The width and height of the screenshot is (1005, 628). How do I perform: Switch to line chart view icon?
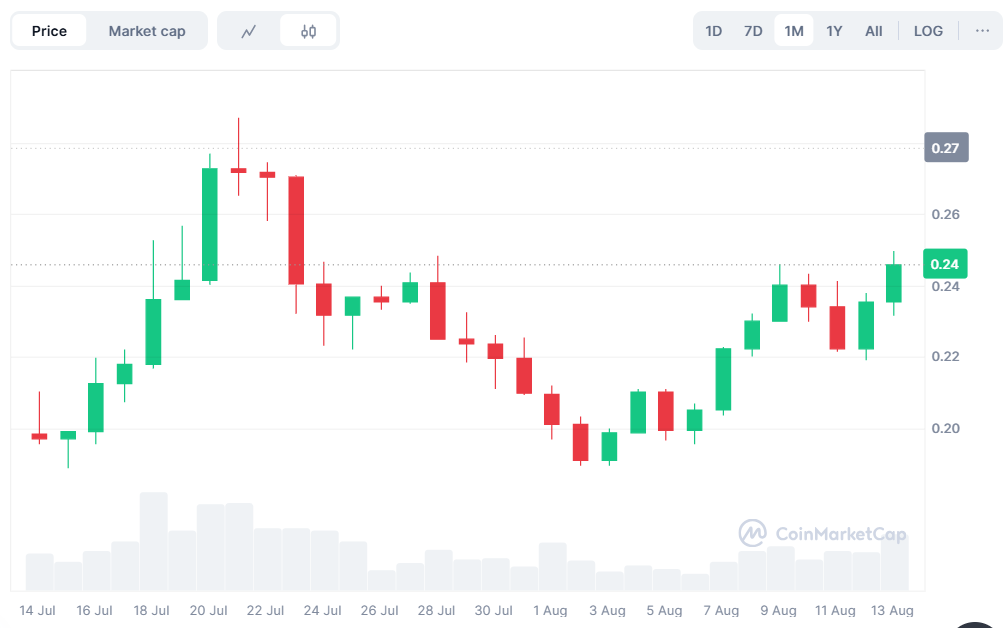(x=249, y=31)
